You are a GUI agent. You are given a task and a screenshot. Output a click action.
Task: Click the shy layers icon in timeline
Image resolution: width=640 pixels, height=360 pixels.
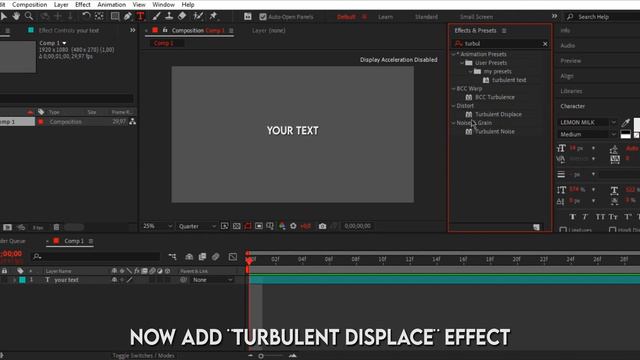189,256
